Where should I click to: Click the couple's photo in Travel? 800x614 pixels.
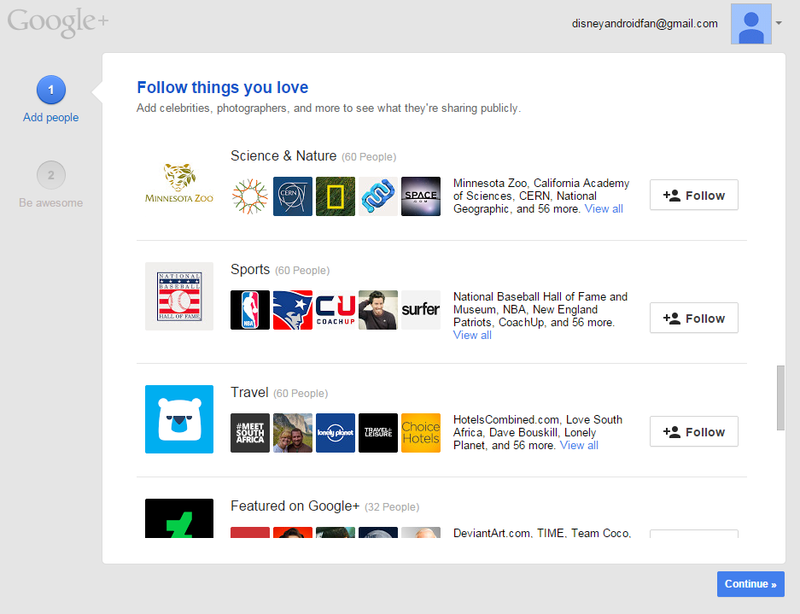pos(292,433)
